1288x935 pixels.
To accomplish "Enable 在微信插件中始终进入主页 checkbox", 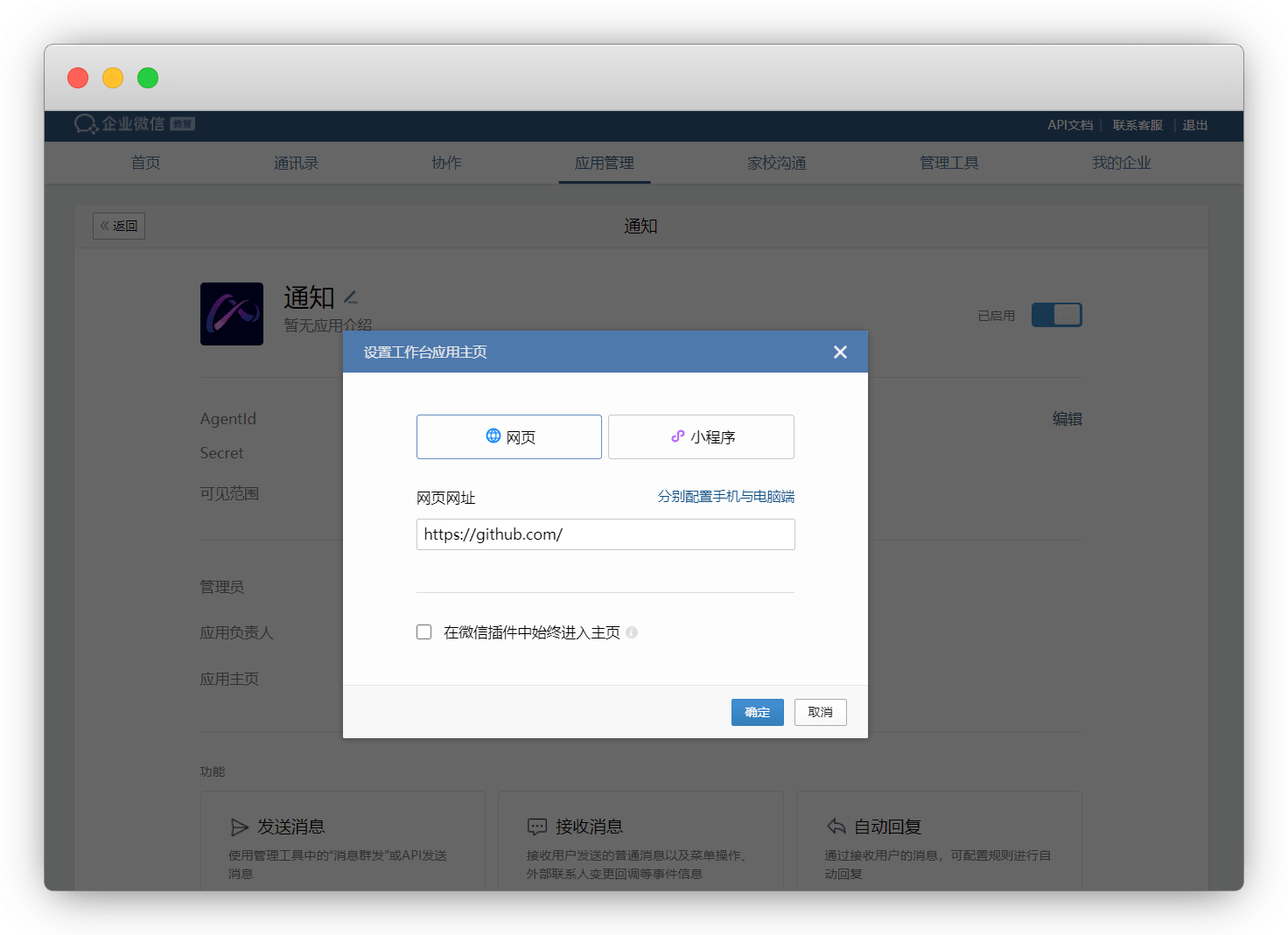I will click(x=424, y=632).
